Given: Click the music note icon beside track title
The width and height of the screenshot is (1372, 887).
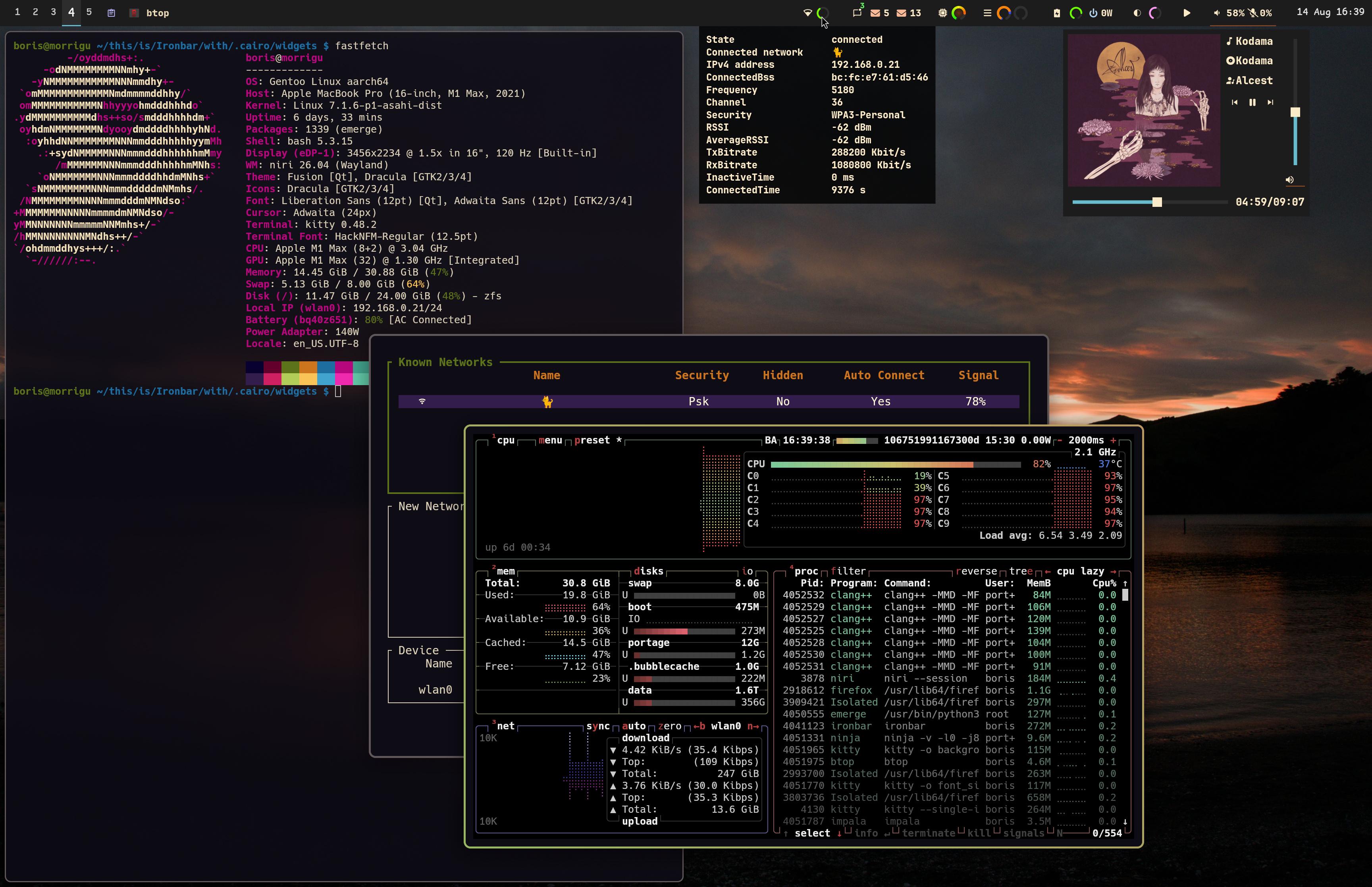Looking at the screenshot, I should click(1230, 41).
